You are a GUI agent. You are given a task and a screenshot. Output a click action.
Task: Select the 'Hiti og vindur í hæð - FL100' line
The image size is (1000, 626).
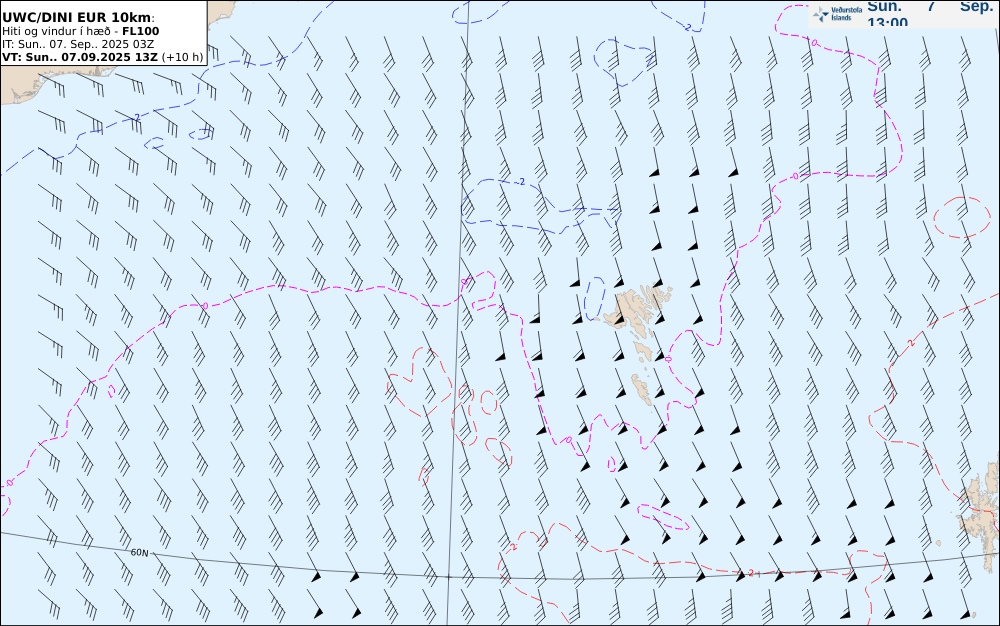[x=80, y=31]
